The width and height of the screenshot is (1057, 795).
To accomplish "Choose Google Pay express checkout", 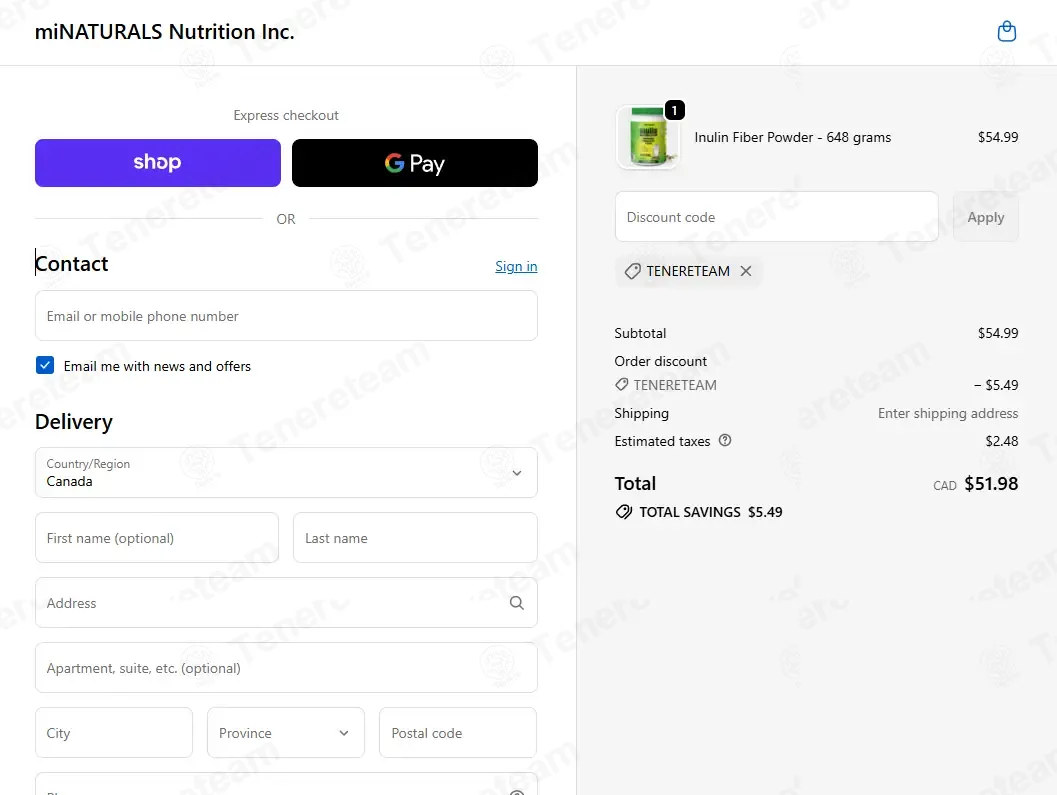I will click(x=415, y=163).
